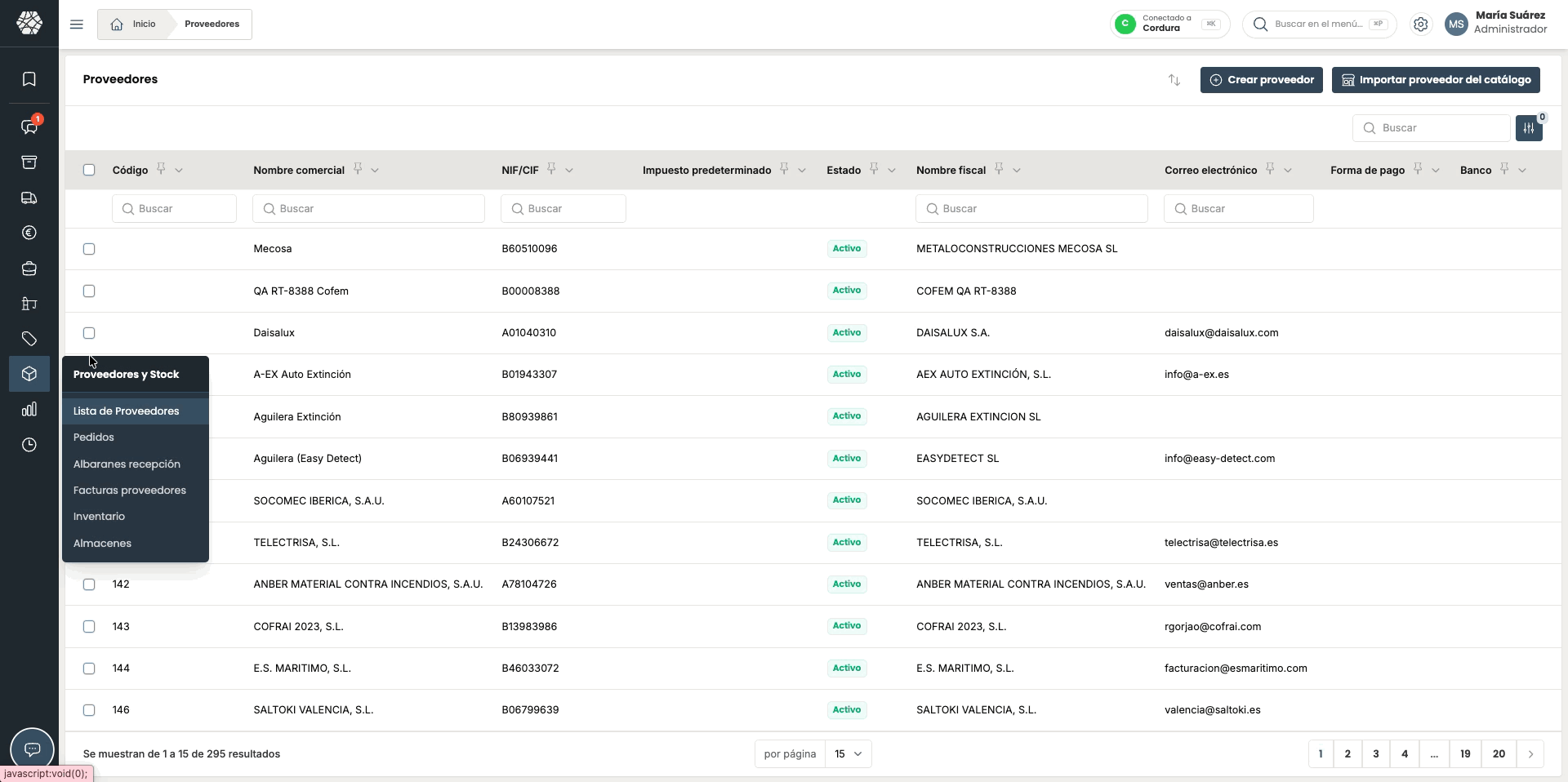Expand the Estado column dropdown chevron
Image resolution: width=1568 pixels, height=782 pixels.
coord(892,170)
